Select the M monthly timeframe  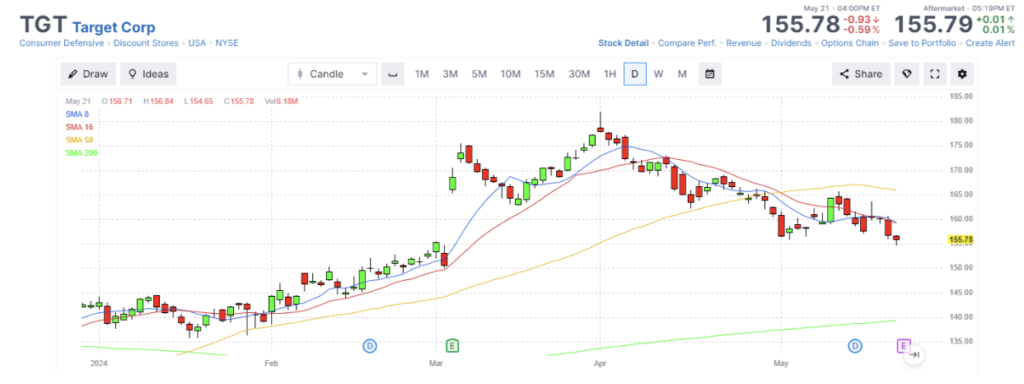coord(682,74)
